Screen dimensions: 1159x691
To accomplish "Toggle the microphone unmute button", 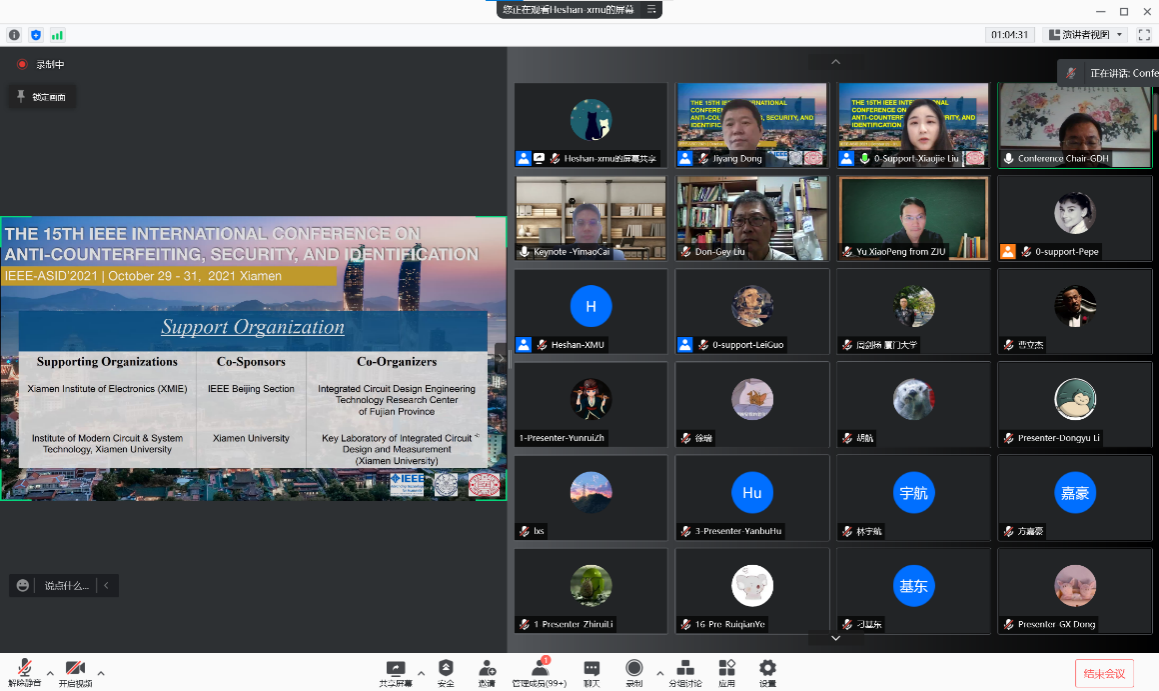I will [x=24, y=669].
